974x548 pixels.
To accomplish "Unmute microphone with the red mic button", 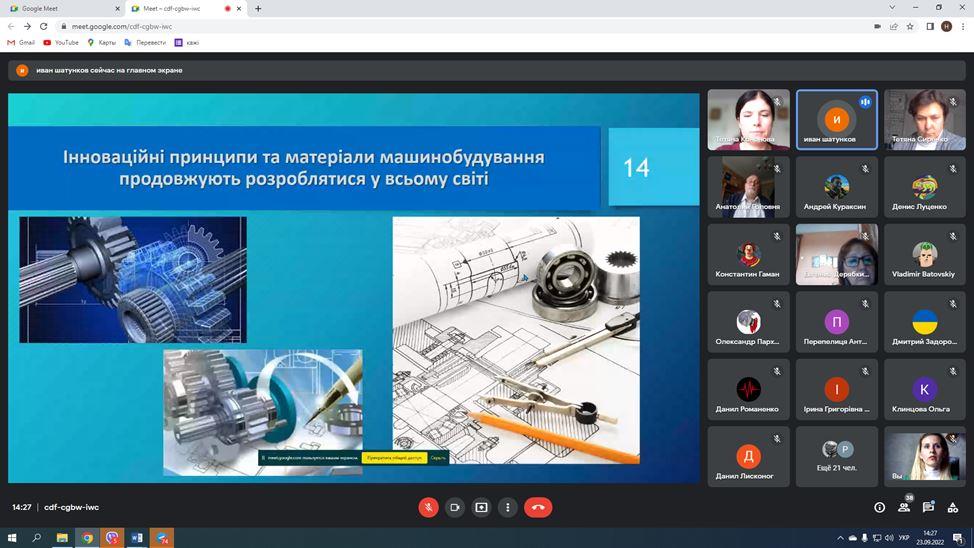I will [428, 508].
